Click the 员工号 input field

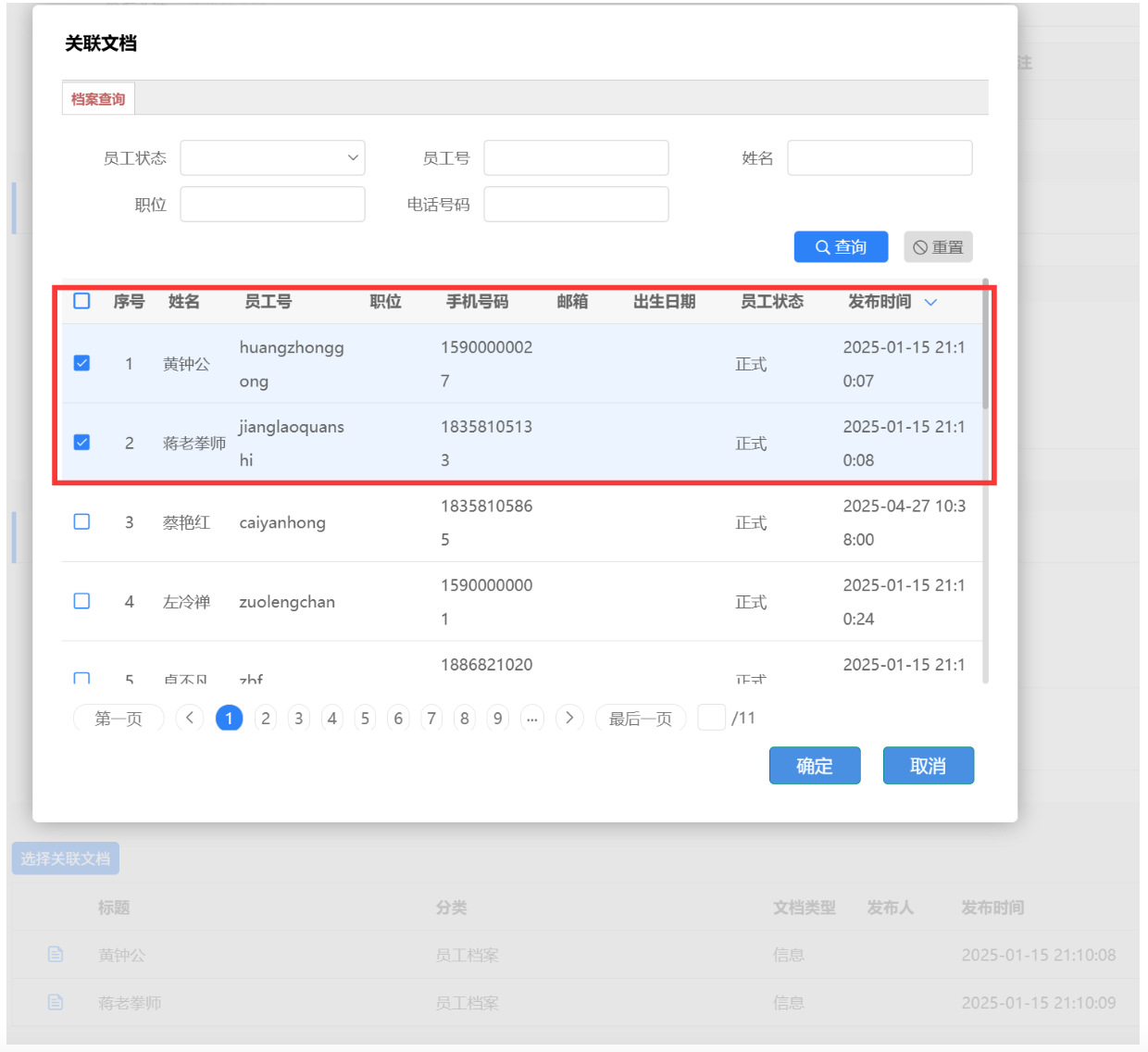click(576, 157)
